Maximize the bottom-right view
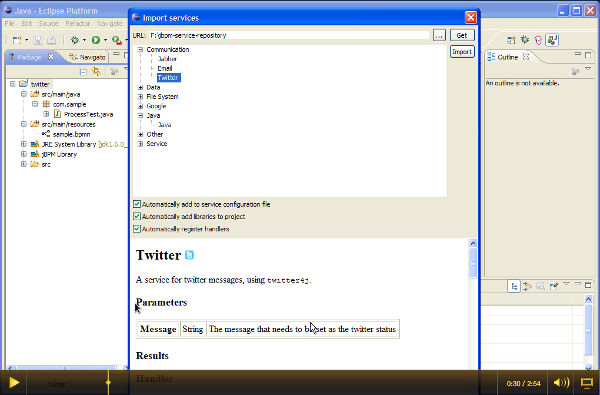The height and width of the screenshot is (395, 600). coord(588,285)
